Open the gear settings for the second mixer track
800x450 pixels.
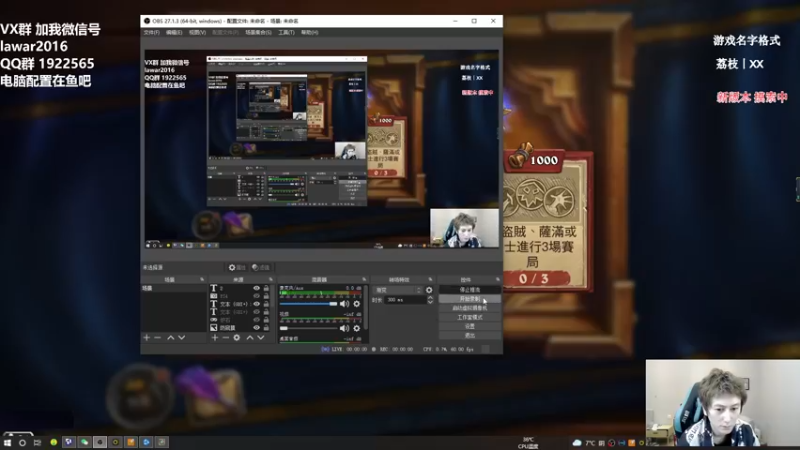tap(357, 328)
